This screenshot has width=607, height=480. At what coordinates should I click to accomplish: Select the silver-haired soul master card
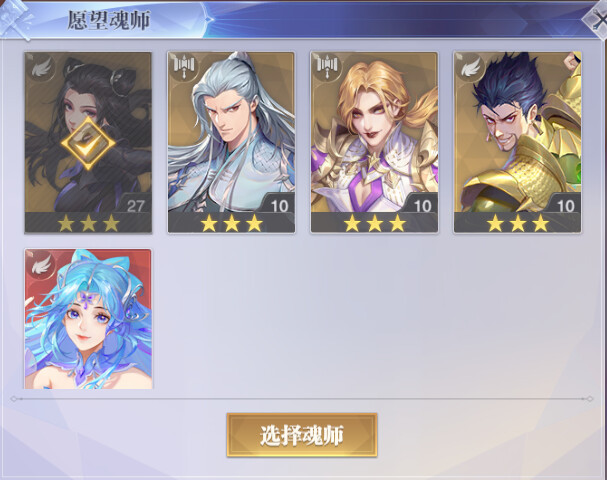(231, 142)
